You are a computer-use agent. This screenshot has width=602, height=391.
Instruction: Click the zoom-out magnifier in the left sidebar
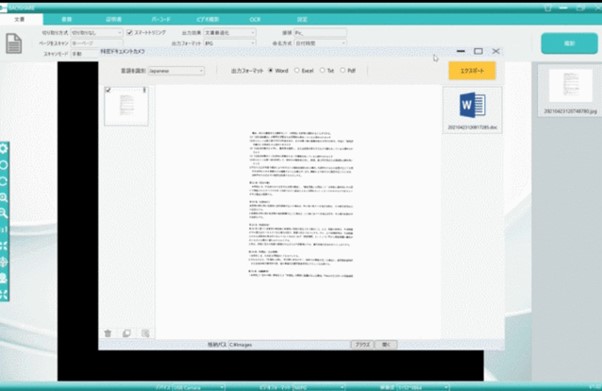click(4, 213)
